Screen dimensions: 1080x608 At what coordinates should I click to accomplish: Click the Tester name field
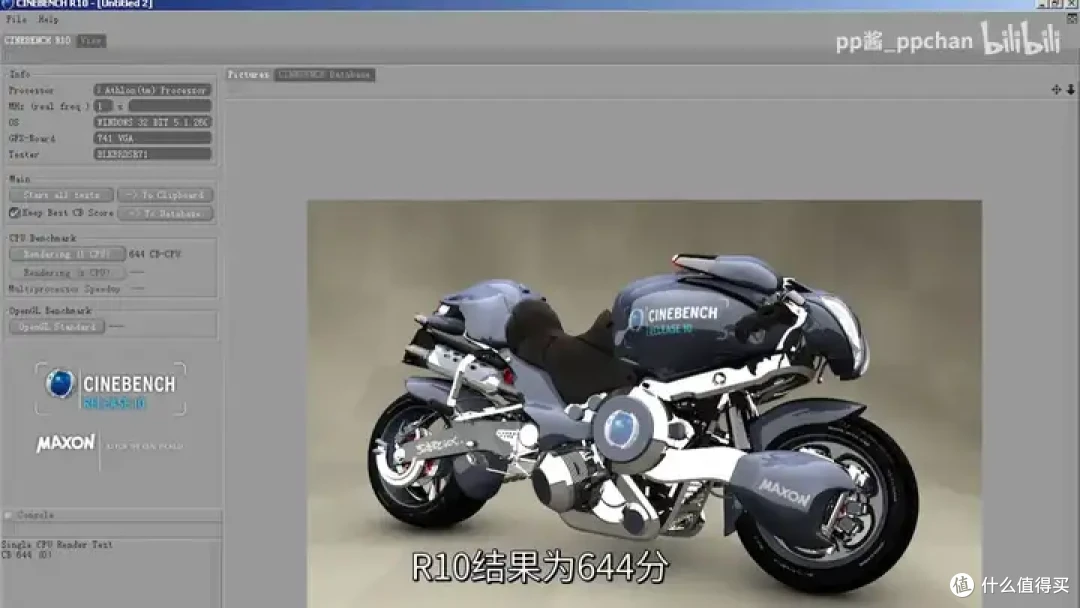tap(152, 154)
